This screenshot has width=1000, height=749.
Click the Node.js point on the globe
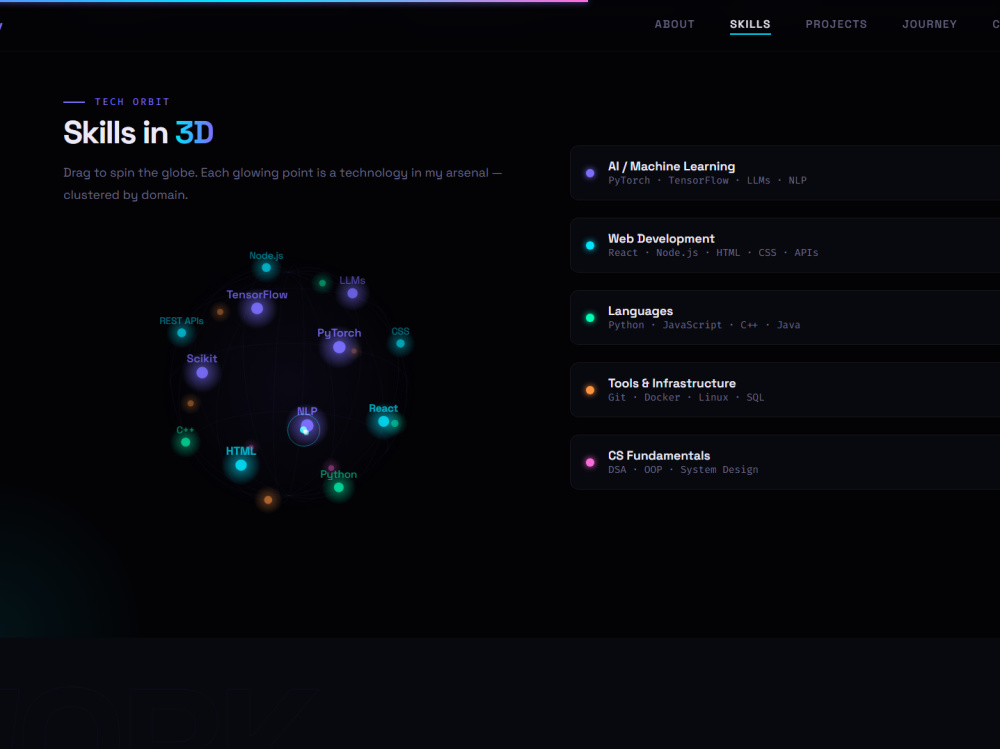(x=266, y=268)
